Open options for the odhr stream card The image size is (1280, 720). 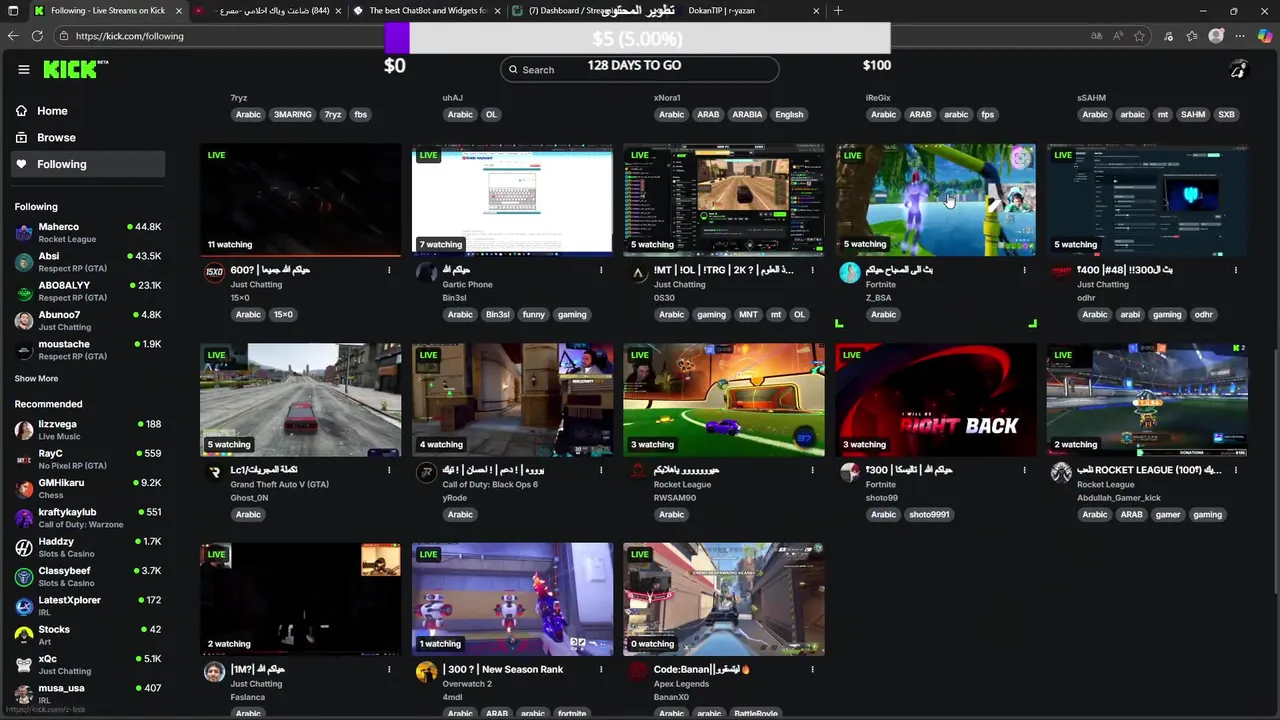(x=1236, y=270)
